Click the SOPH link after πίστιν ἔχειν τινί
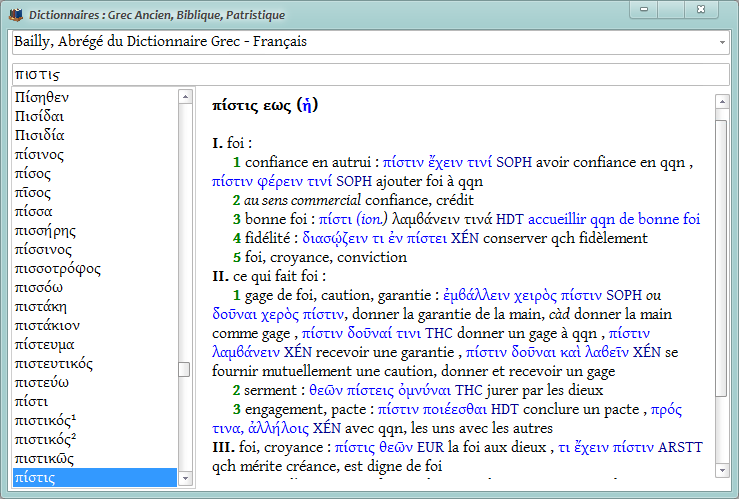This screenshot has height=499, width=739. coord(514,162)
